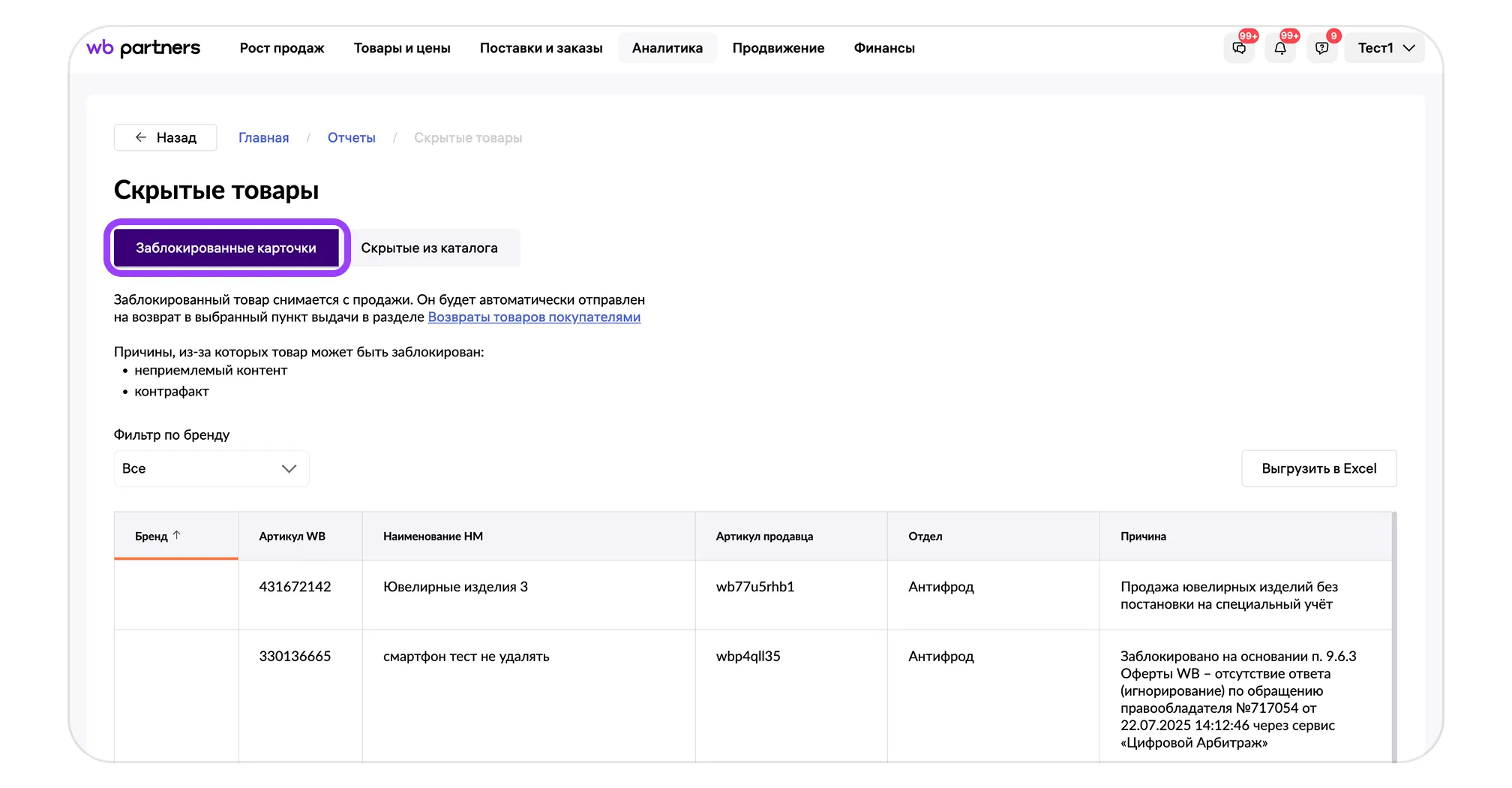Open the Продвижение menu
The image size is (1512, 788).
pyautogui.click(x=778, y=48)
